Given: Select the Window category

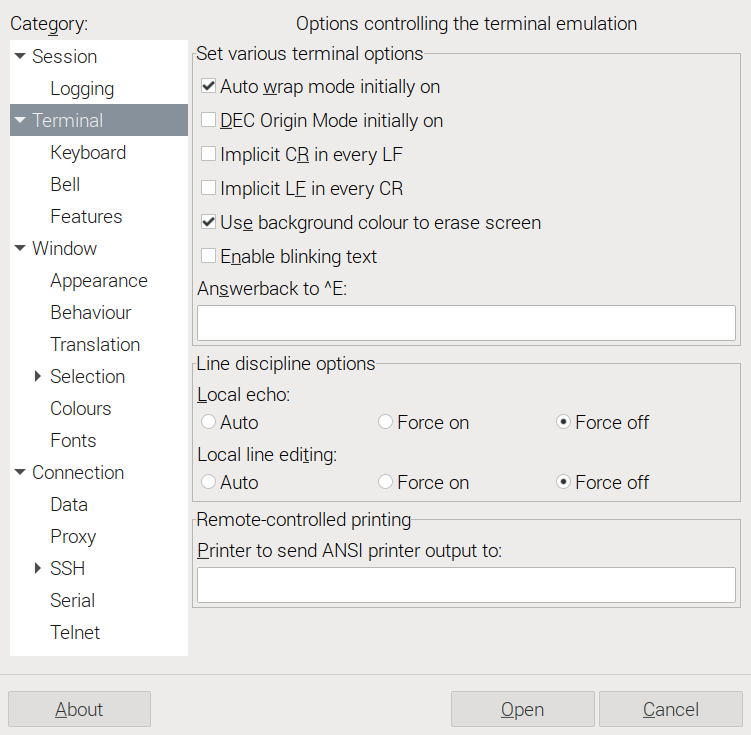Looking at the screenshot, I should (65, 248).
